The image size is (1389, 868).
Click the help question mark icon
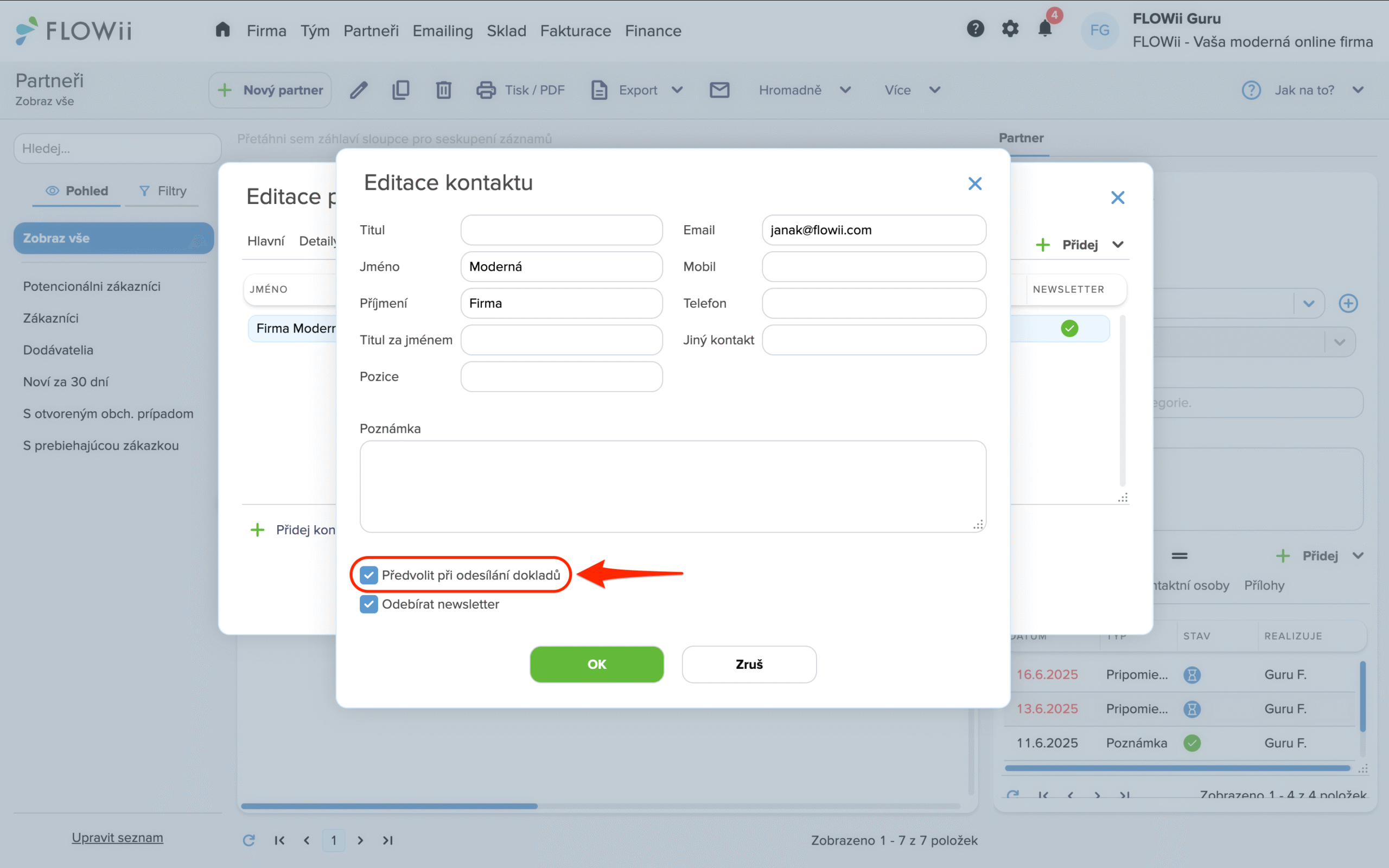975,29
